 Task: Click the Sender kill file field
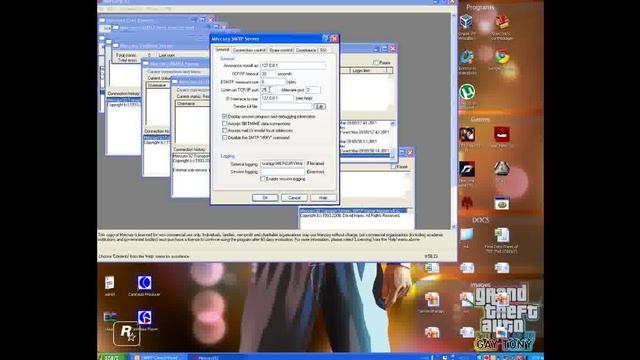(286, 107)
